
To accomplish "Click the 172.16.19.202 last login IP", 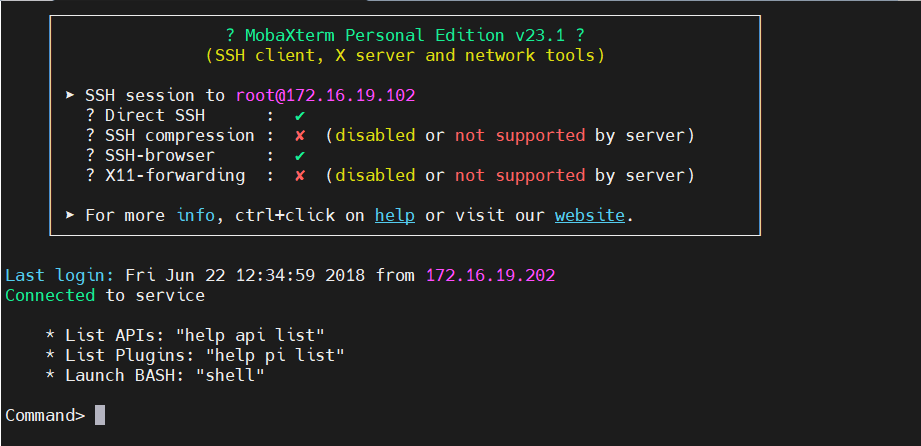I will click(490, 275).
